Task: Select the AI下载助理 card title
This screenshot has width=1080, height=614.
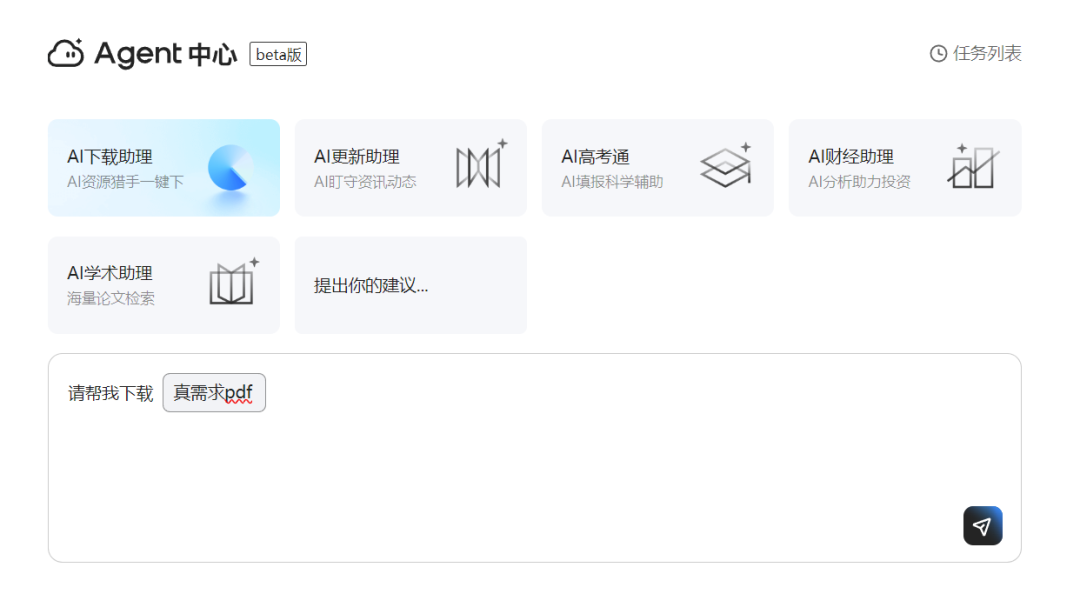Action: [110, 157]
